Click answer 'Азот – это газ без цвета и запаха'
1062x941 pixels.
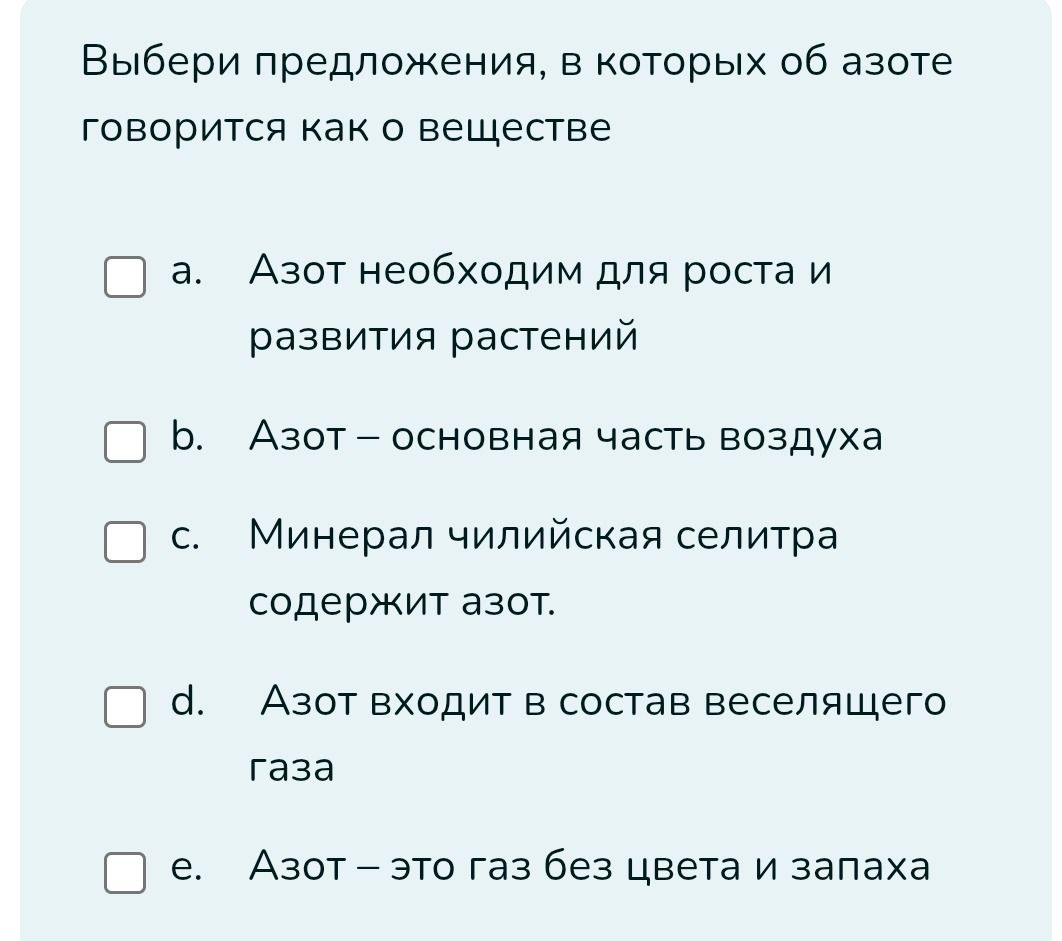point(589,867)
